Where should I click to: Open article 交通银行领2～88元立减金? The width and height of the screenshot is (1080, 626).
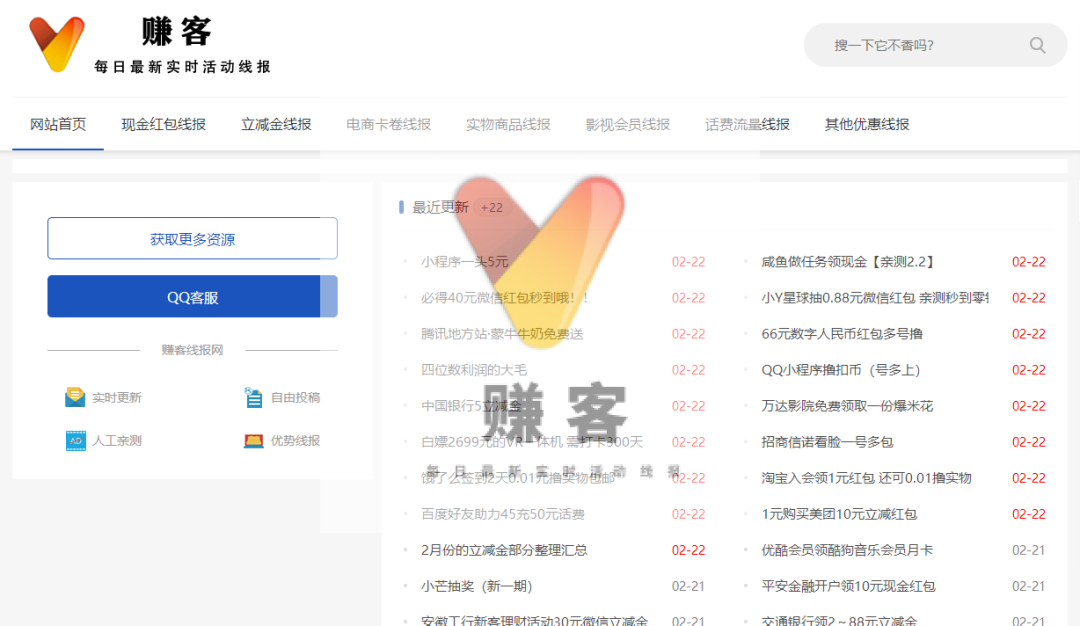pos(839,620)
